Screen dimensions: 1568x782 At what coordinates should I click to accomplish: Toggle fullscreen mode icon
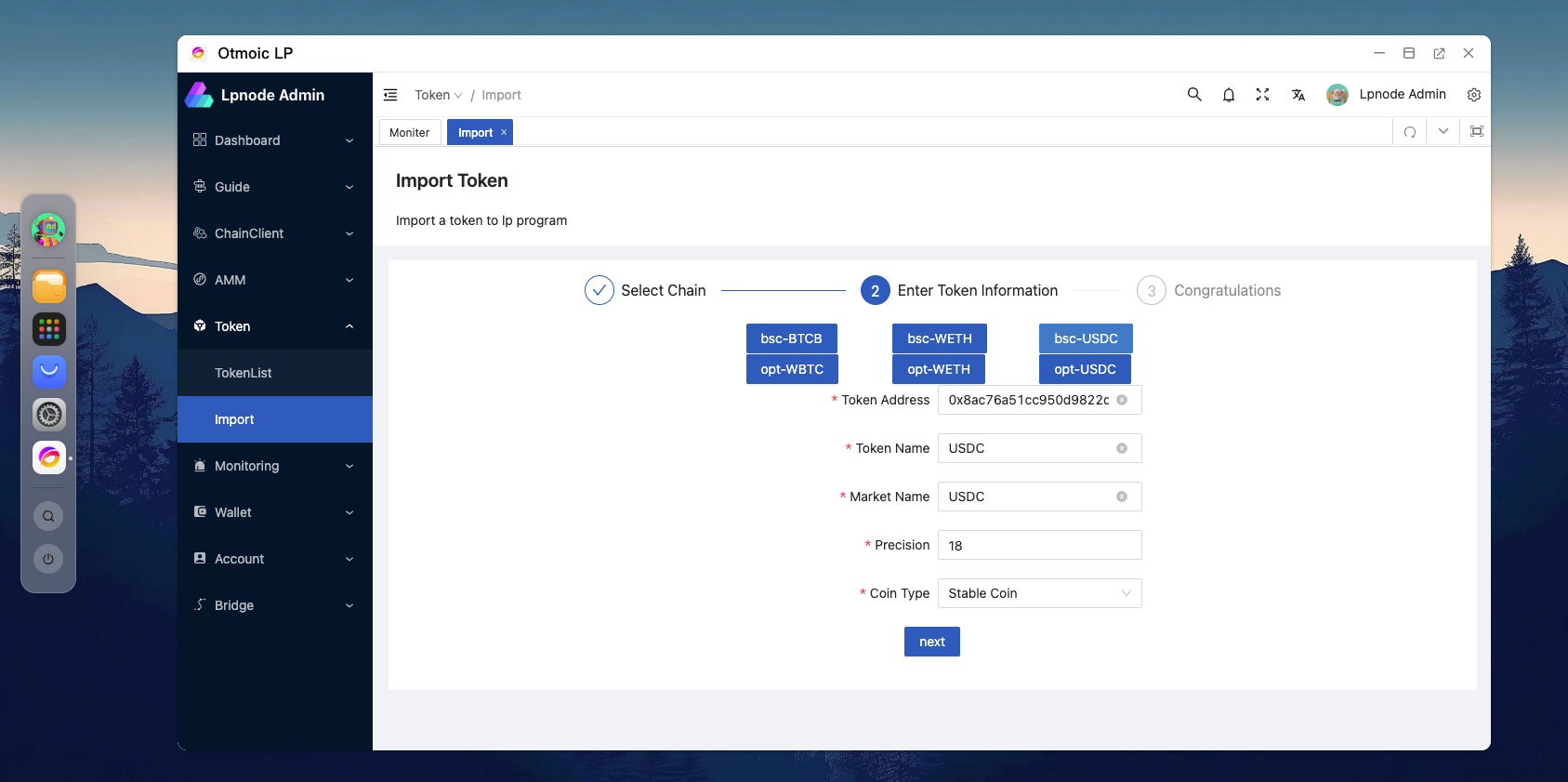(1262, 95)
